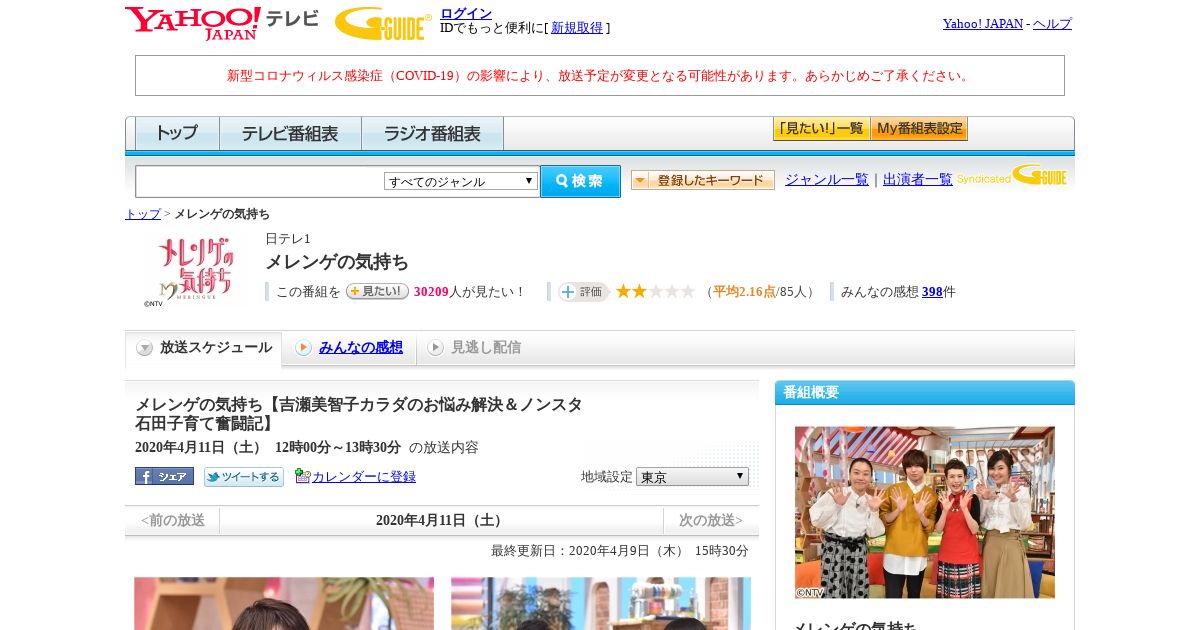Open the My番組表設定 button

tap(919, 129)
